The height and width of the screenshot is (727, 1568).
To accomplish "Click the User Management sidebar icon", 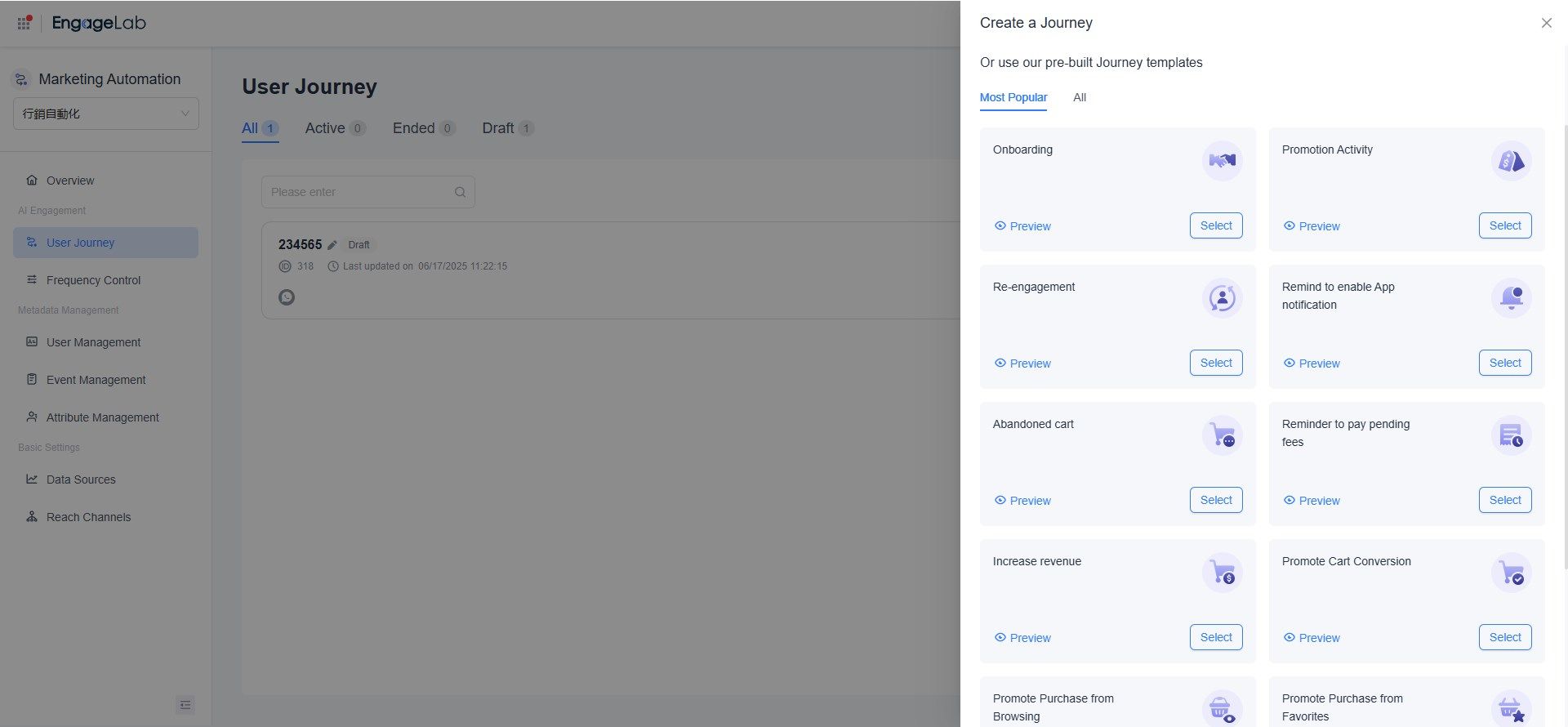I will (32, 341).
